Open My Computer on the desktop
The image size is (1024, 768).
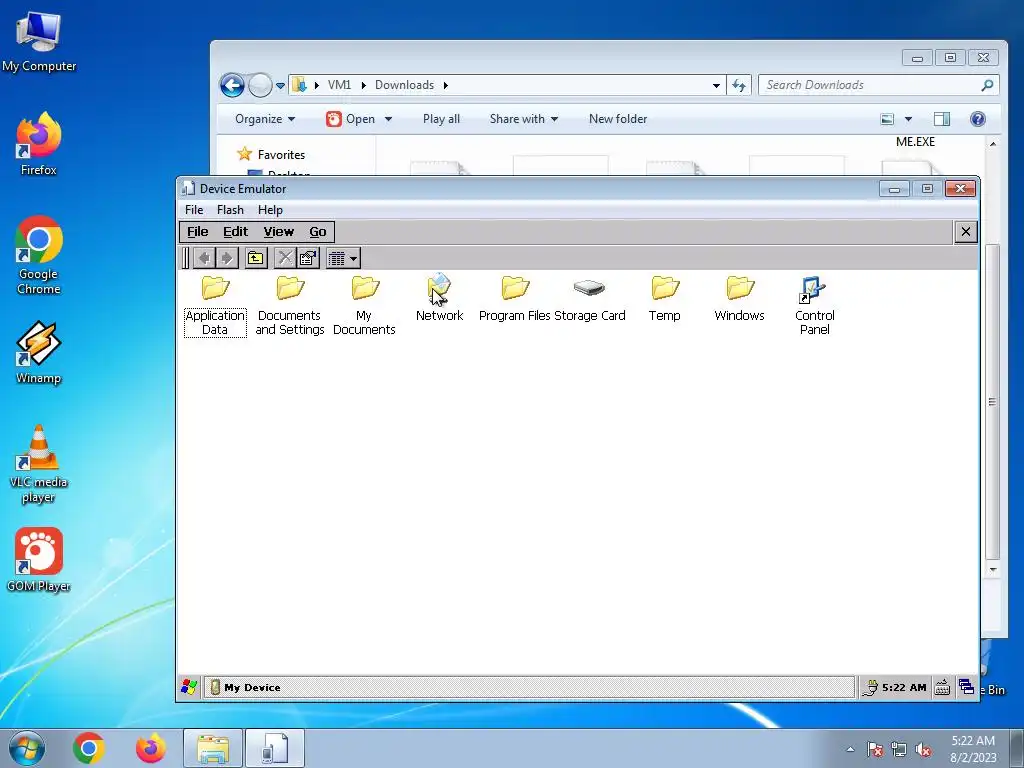coord(39,41)
